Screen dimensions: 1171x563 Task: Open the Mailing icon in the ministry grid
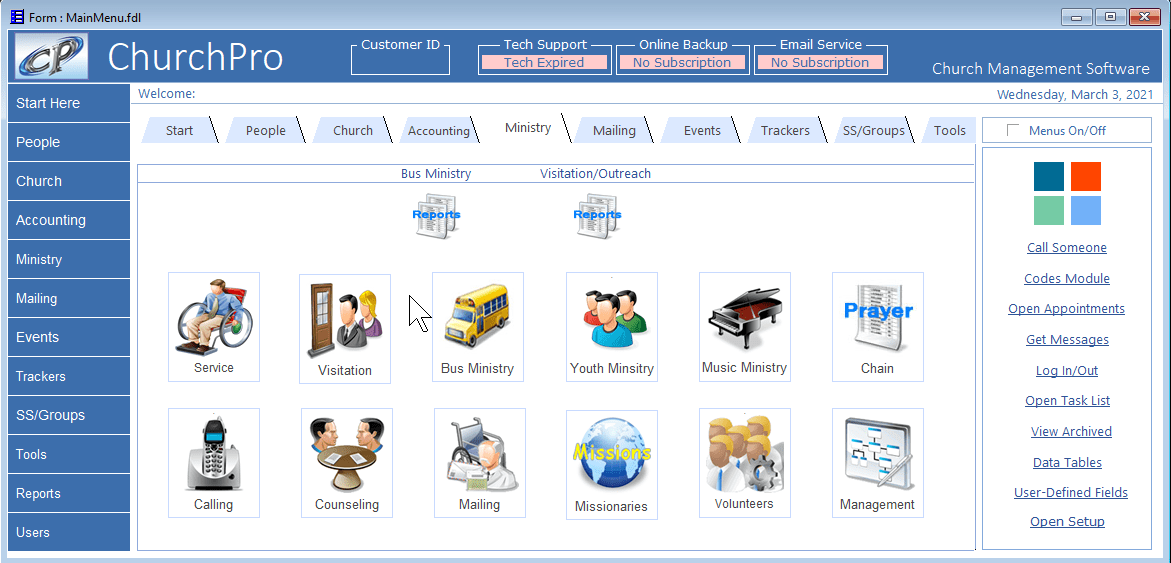coord(479,462)
